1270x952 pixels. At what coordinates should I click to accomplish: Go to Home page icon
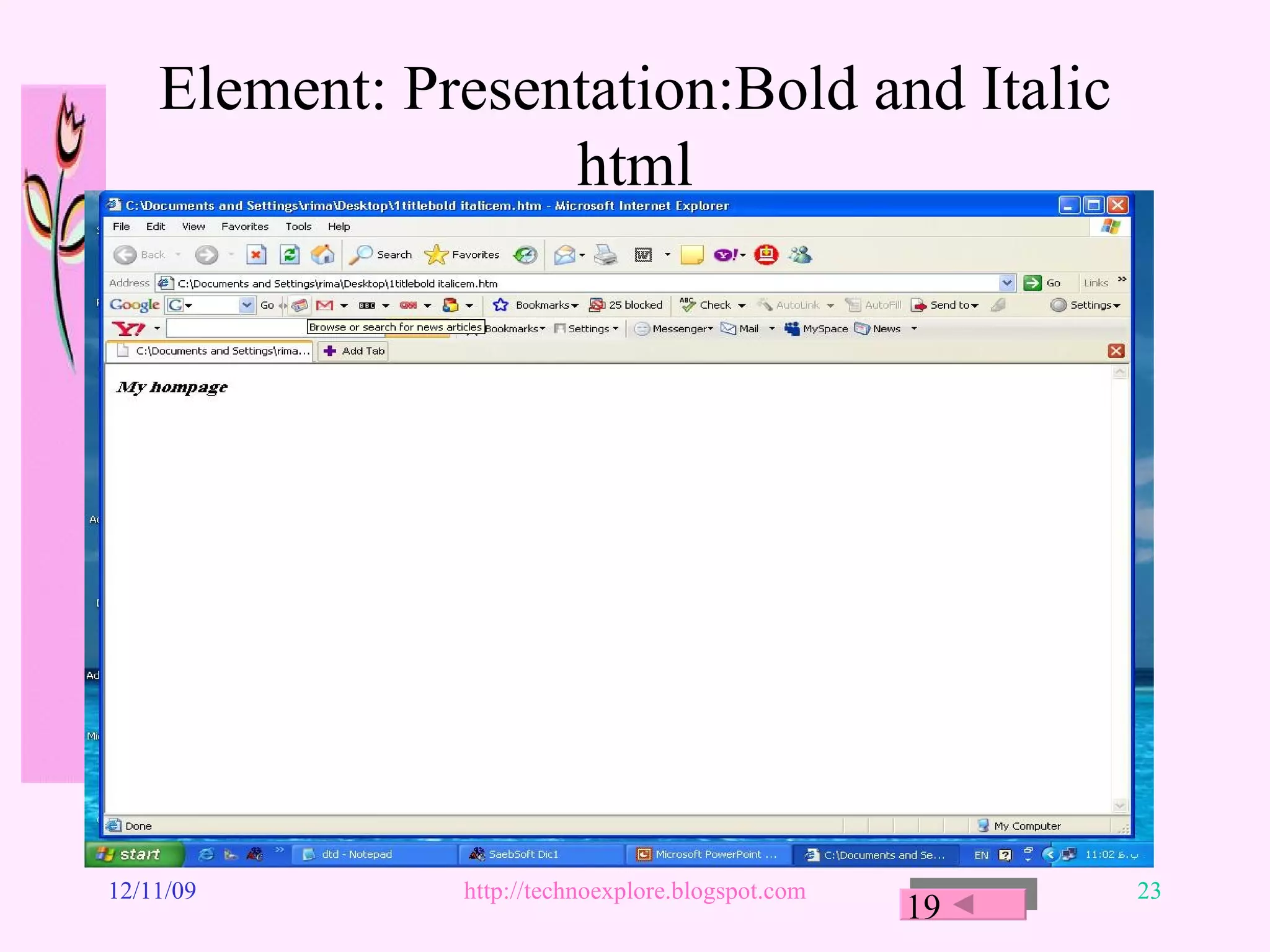pyautogui.click(x=322, y=255)
